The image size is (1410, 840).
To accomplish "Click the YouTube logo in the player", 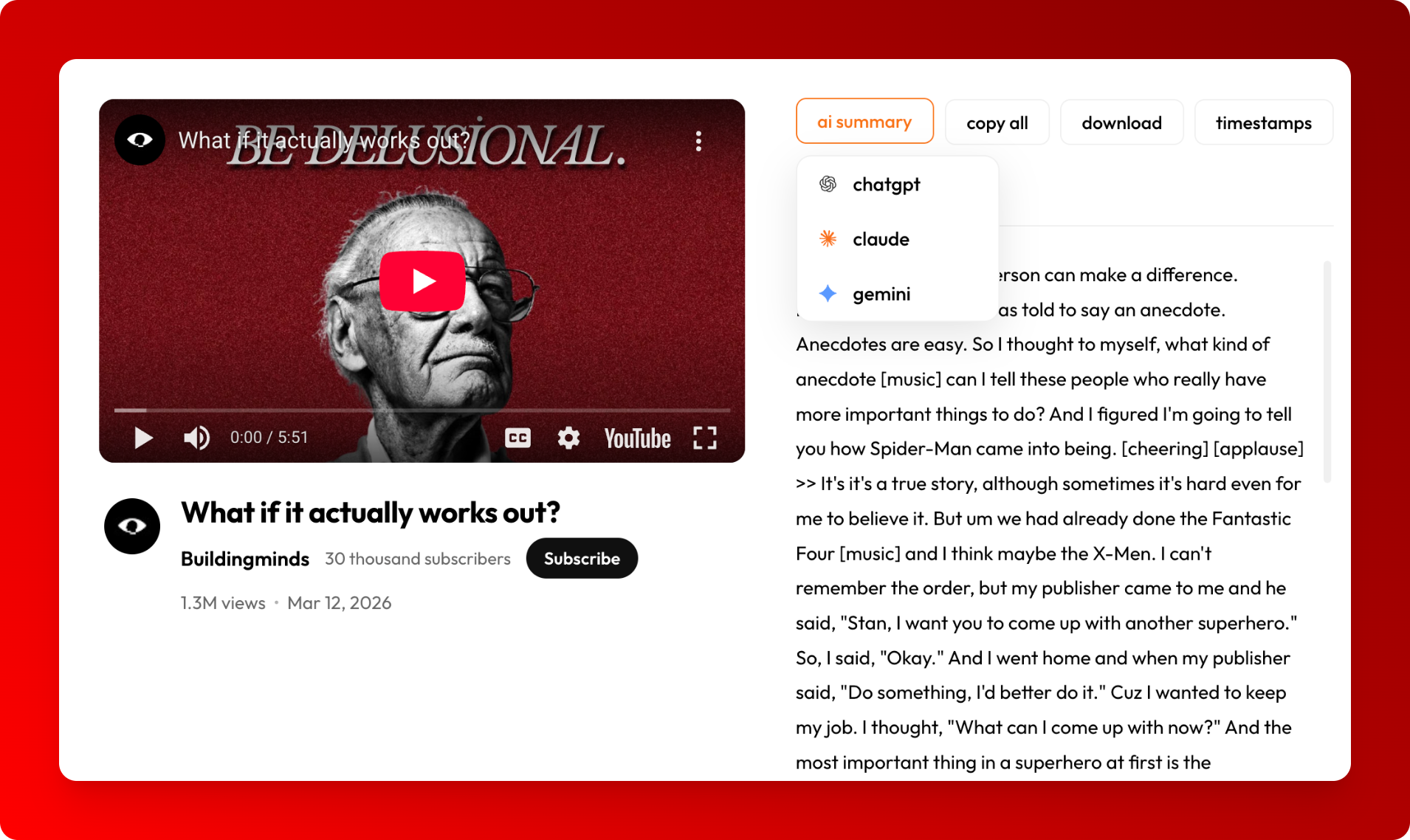I will coord(637,437).
